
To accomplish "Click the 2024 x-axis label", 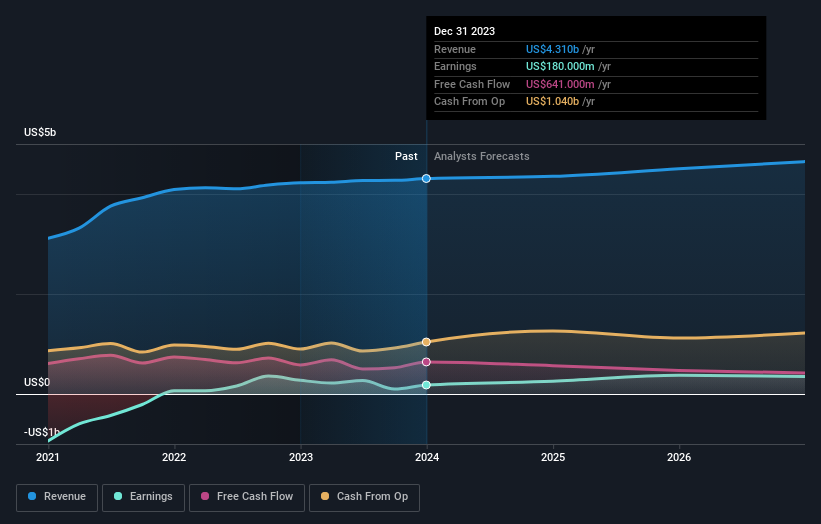I will [427, 457].
